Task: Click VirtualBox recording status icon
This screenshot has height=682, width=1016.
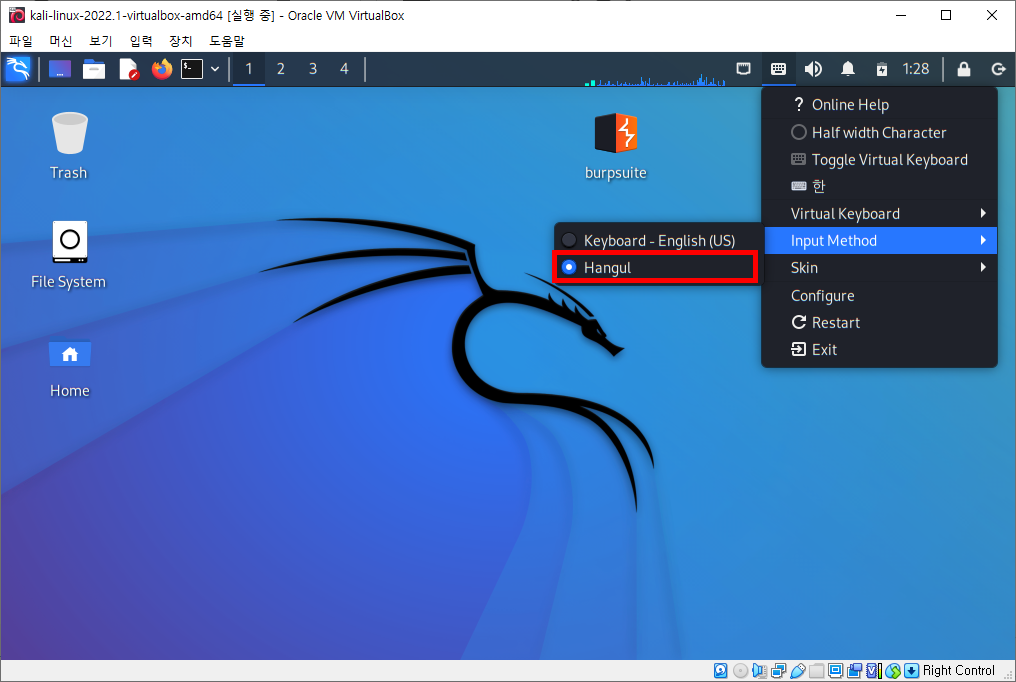Action: pos(855,671)
